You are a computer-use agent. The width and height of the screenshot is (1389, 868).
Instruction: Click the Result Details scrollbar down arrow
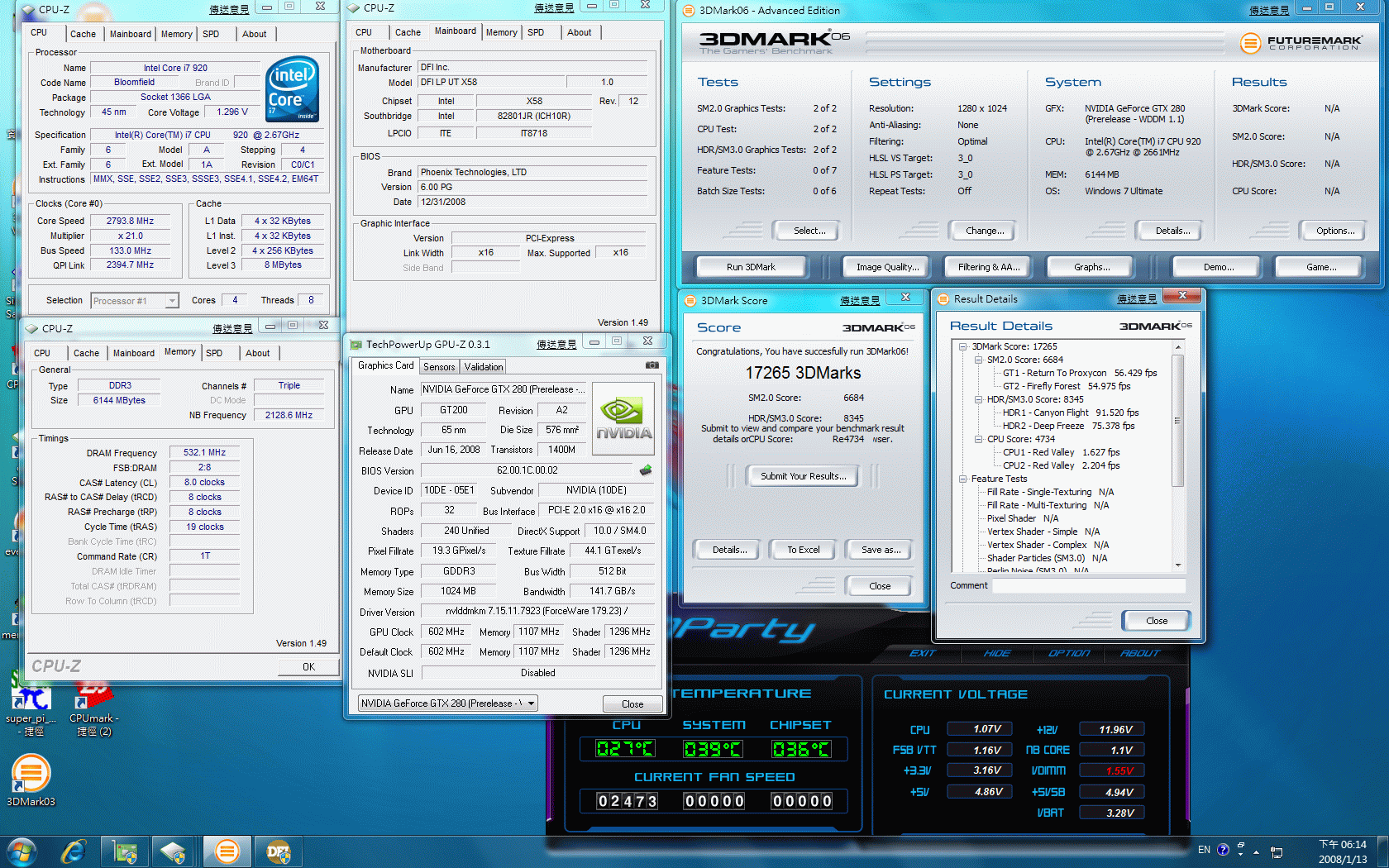[x=1177, y=565]
